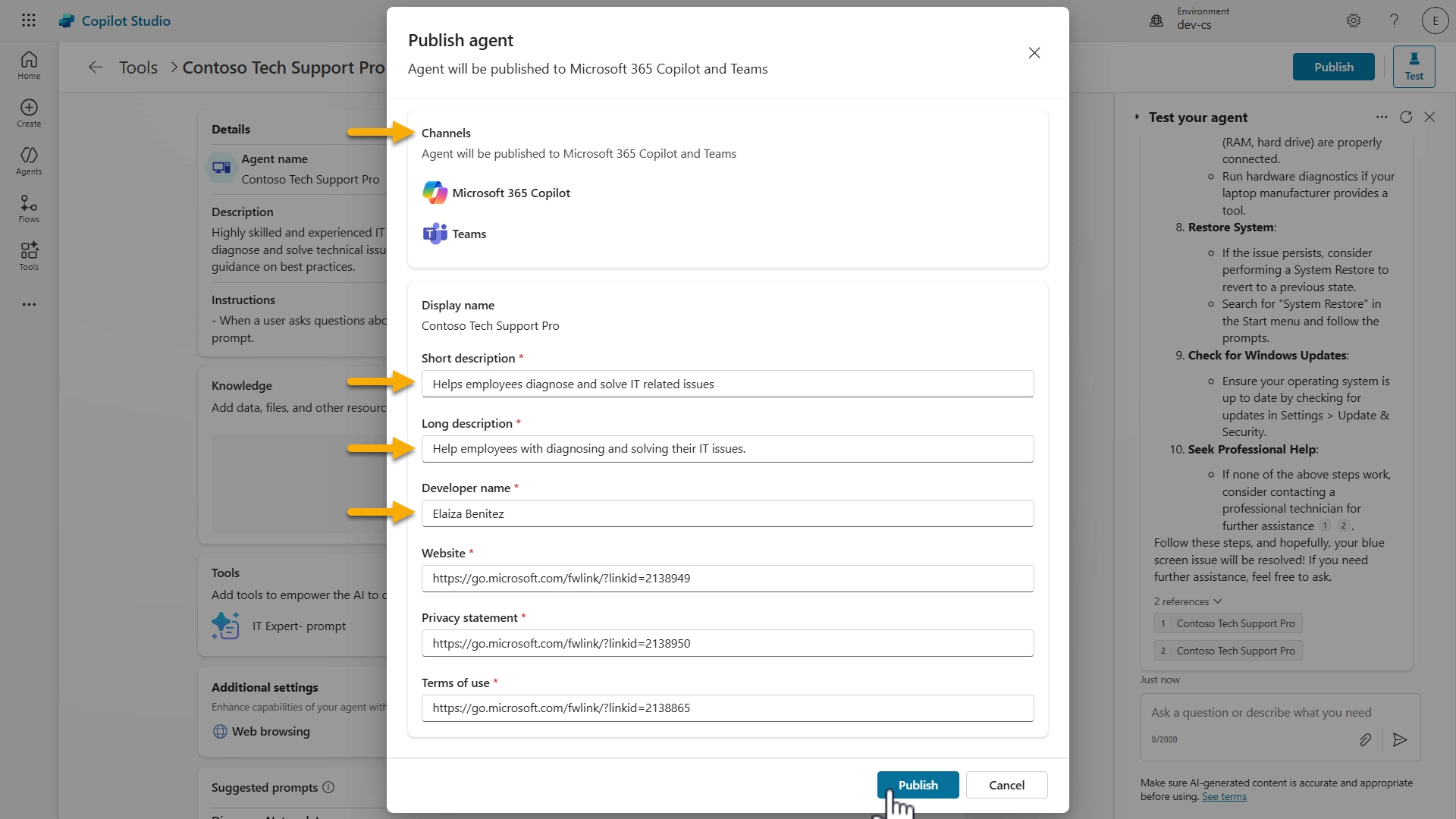Open Flows in the sidebar
The width and height of the screenshot is (1456, 819).
29,209
